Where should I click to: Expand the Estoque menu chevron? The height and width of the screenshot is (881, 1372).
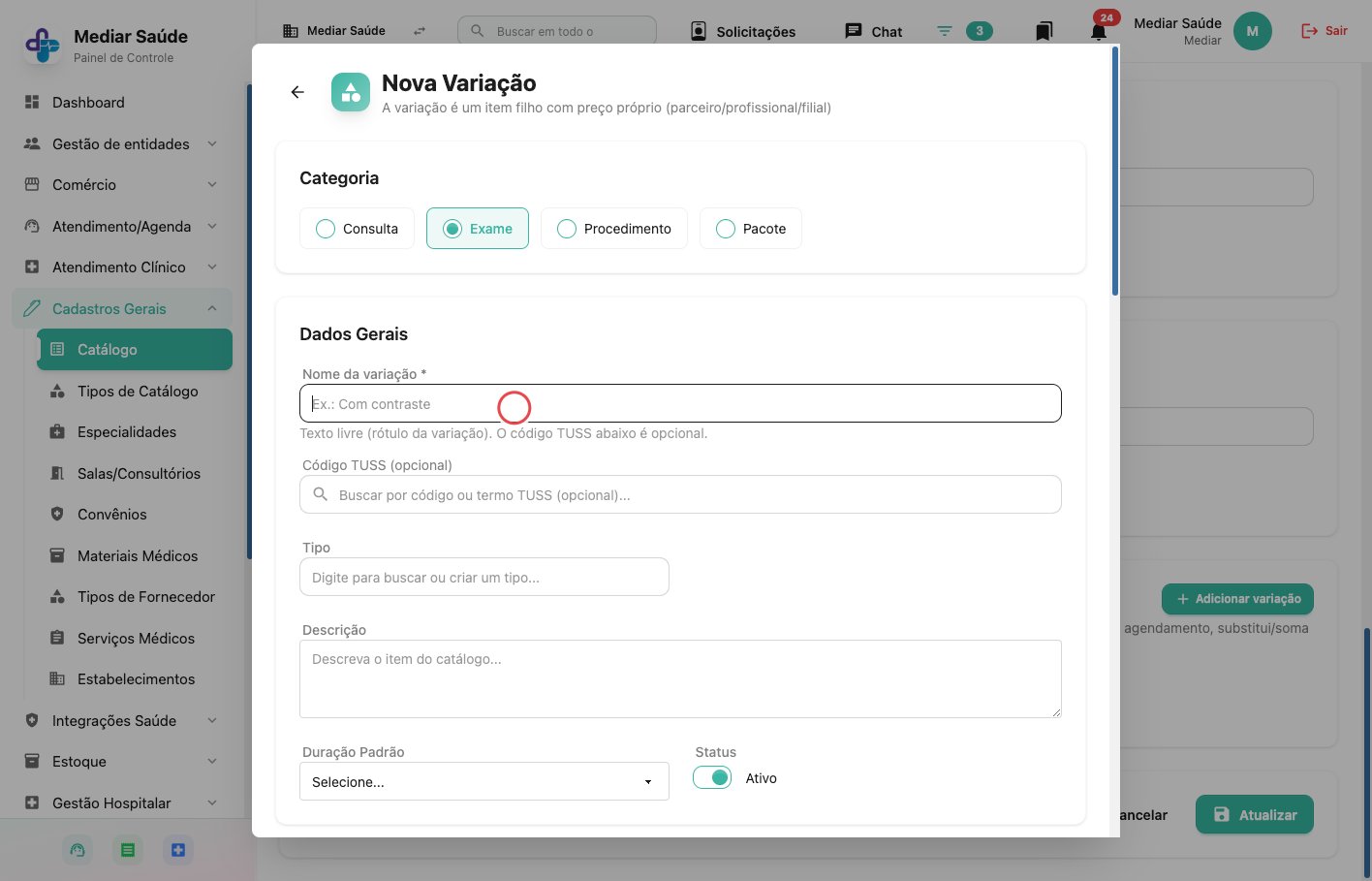point(212,761)
